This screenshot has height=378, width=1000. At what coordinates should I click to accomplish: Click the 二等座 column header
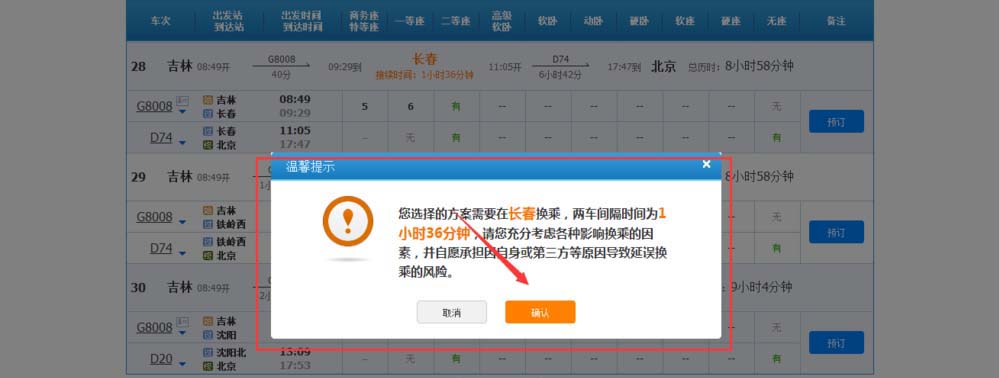coord(456,21)
